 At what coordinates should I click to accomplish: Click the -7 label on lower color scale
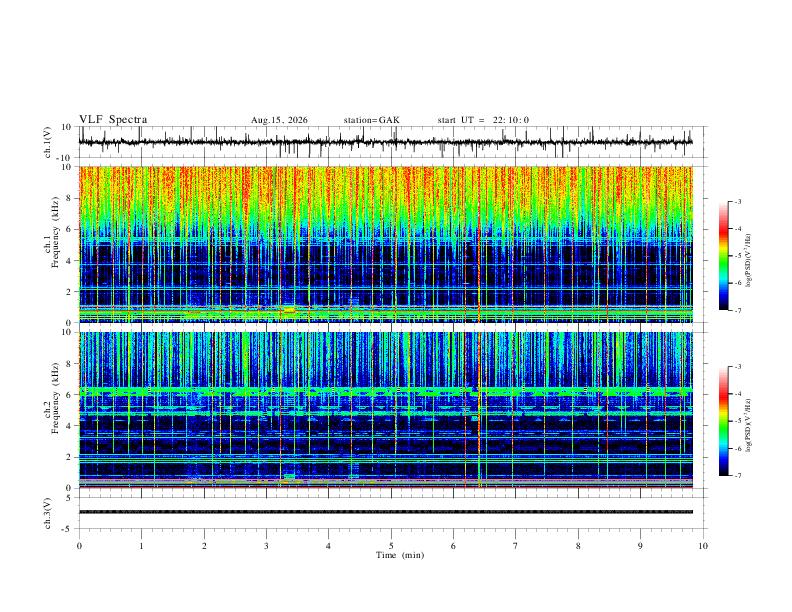737,476
